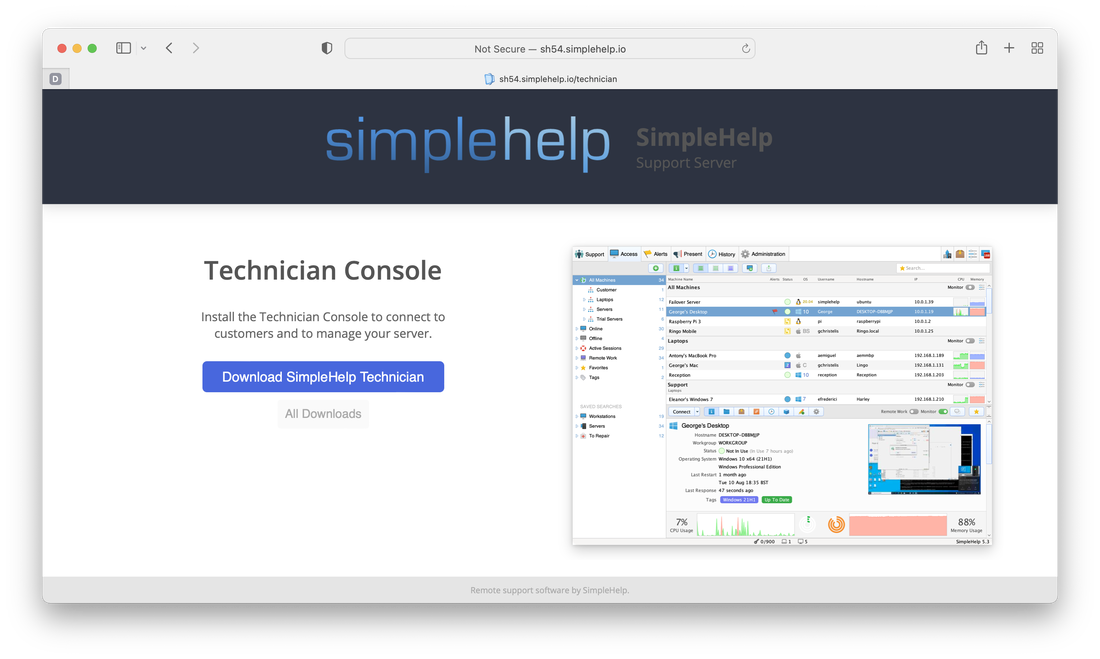Turn off green Monitor switch beside Remote Work
The height and width of the screenshot is (659, 1100).
pos(944,411)
